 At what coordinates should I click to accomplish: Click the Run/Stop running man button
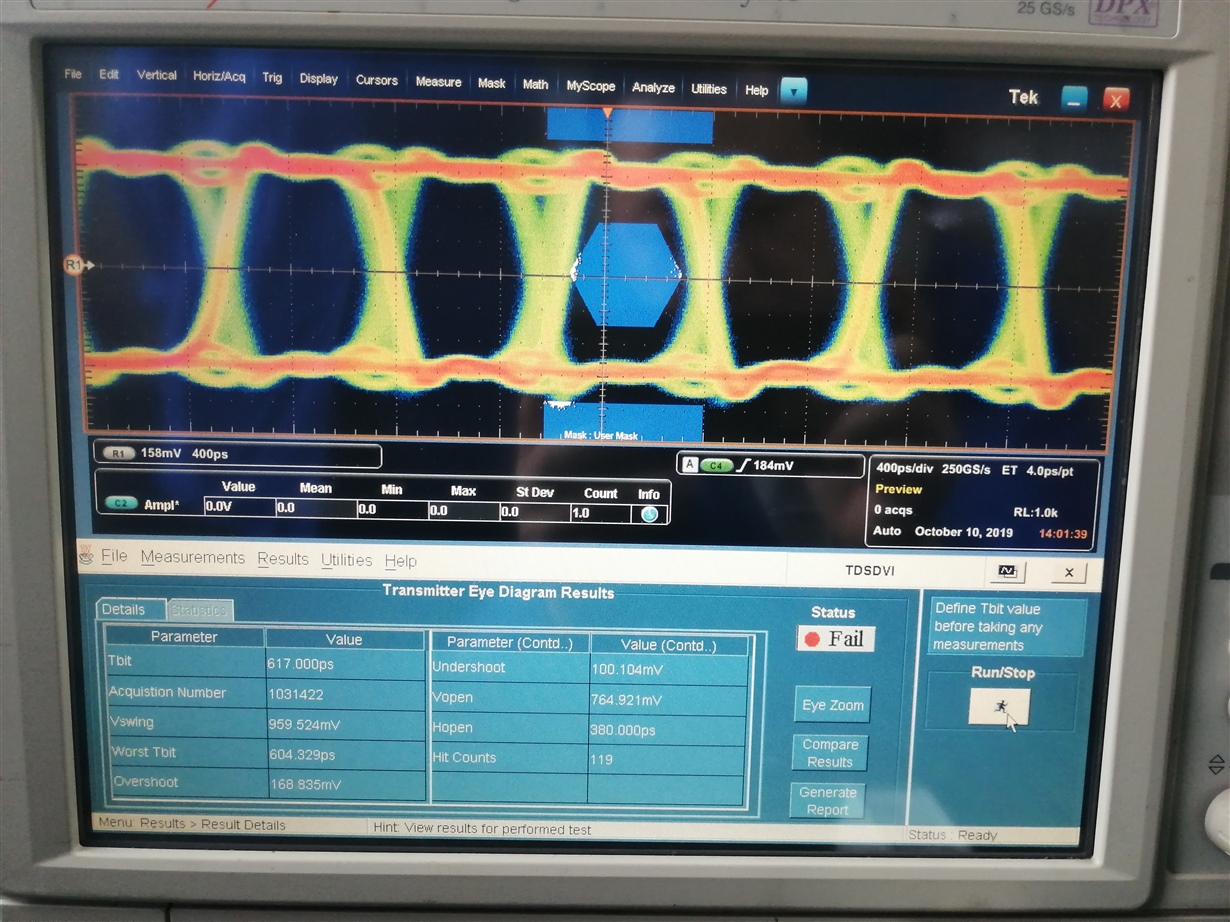point(999,707)
